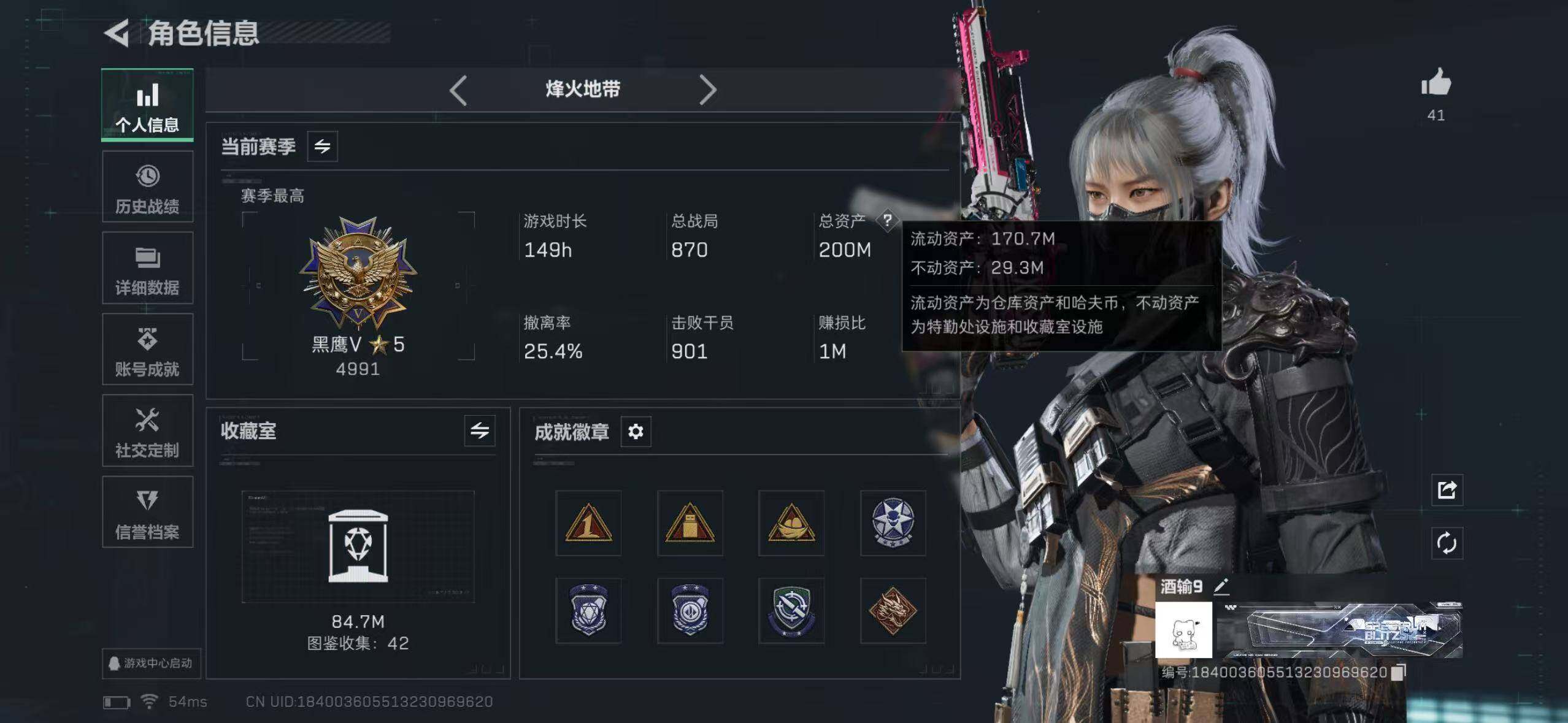Select the 账号成就 sidebar tab
Viewport: 1568px width, 723px height.
point(147,350)
